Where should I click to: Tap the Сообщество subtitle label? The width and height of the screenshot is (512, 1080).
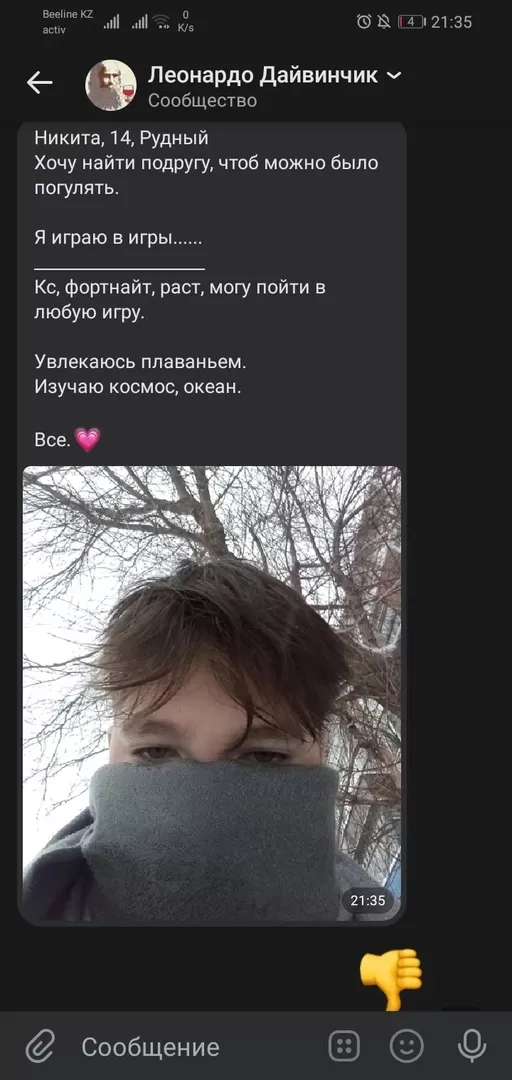pos(203,101)
